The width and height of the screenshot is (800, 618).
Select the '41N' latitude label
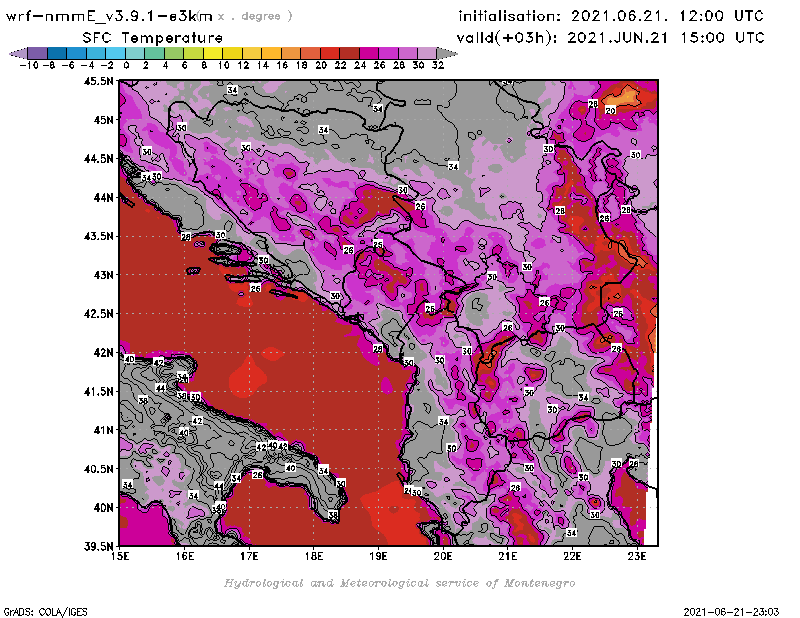pyautogui.click(x=103, y=430)
